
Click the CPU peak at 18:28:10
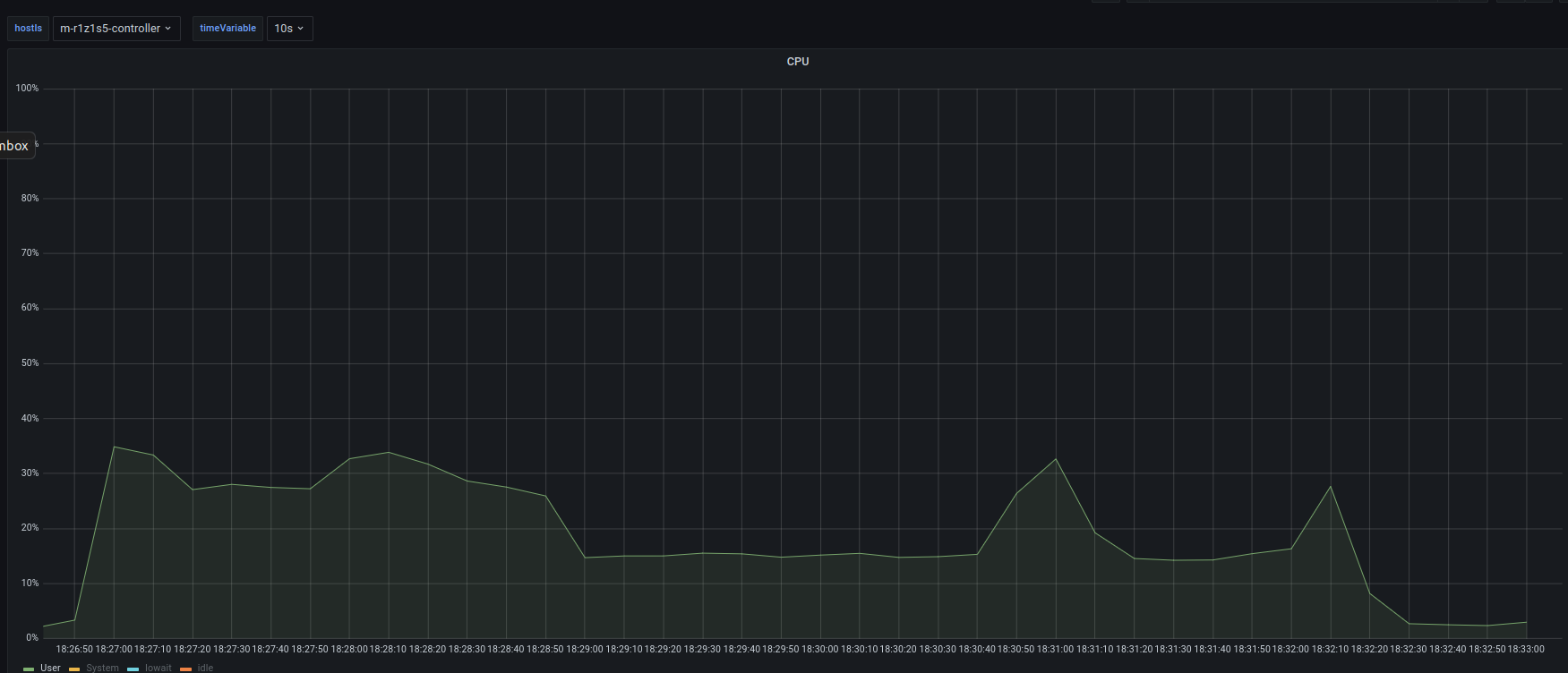click(389, 452)
